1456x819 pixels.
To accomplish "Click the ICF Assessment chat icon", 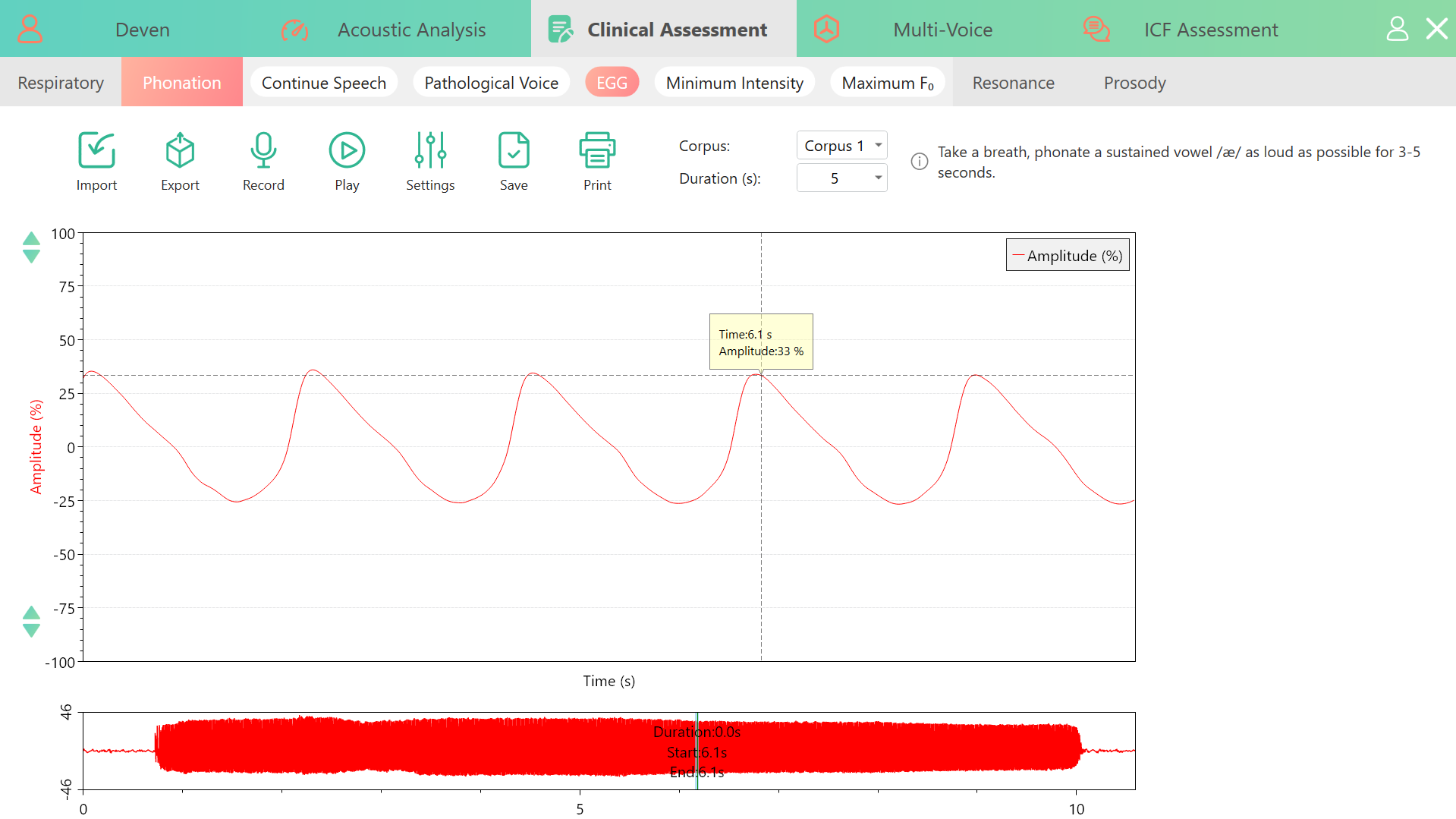I will coord(1096,30).
